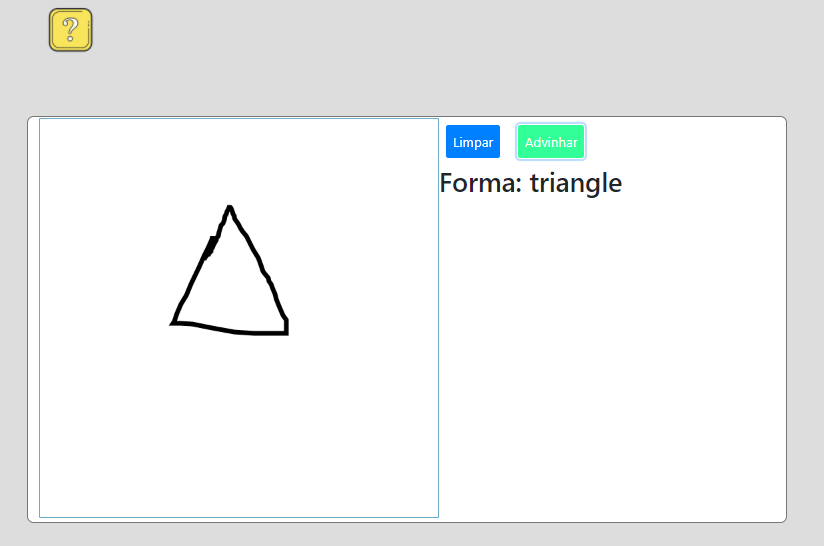Click the triangle's bottom-left corner vertex
The image size is (824, 546).
pyautogui.click(x=174, y=323)
